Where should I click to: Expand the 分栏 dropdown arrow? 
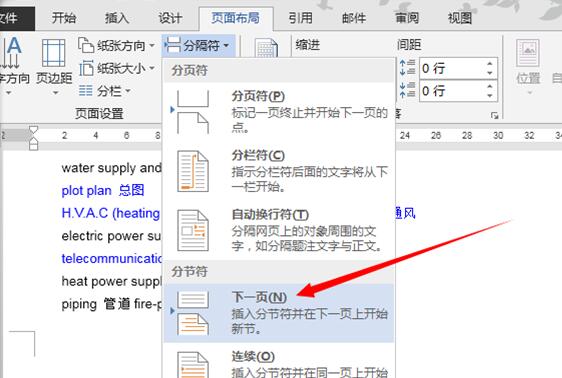(128, 91)
